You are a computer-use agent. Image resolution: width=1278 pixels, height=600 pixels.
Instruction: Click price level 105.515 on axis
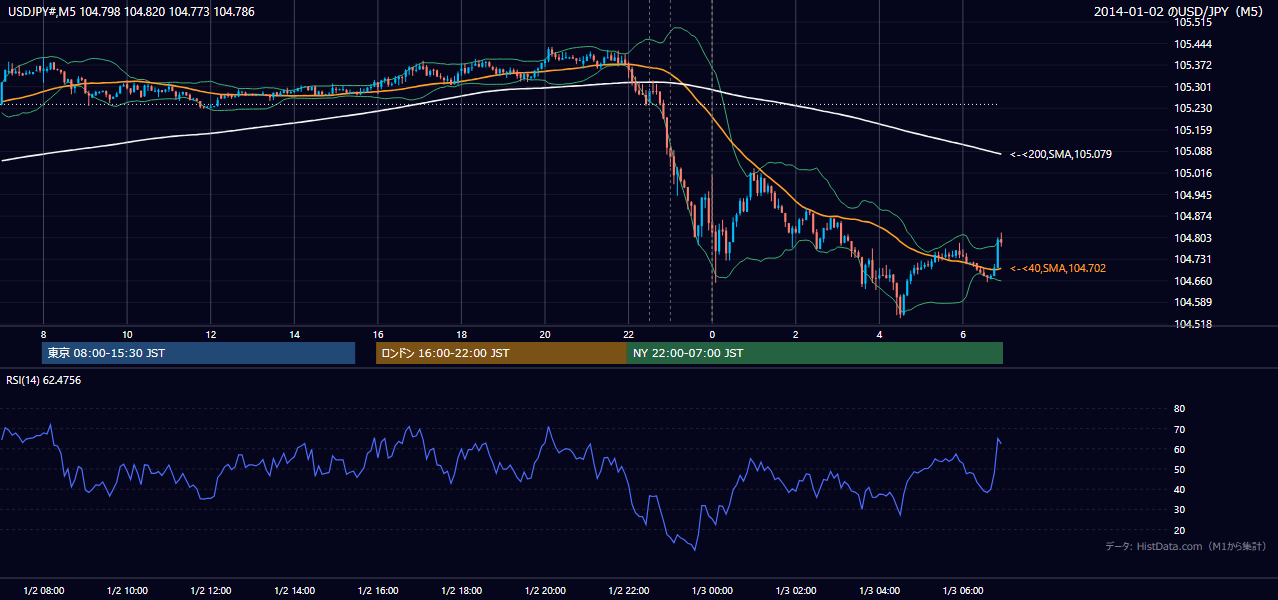tap(1193, 22)
